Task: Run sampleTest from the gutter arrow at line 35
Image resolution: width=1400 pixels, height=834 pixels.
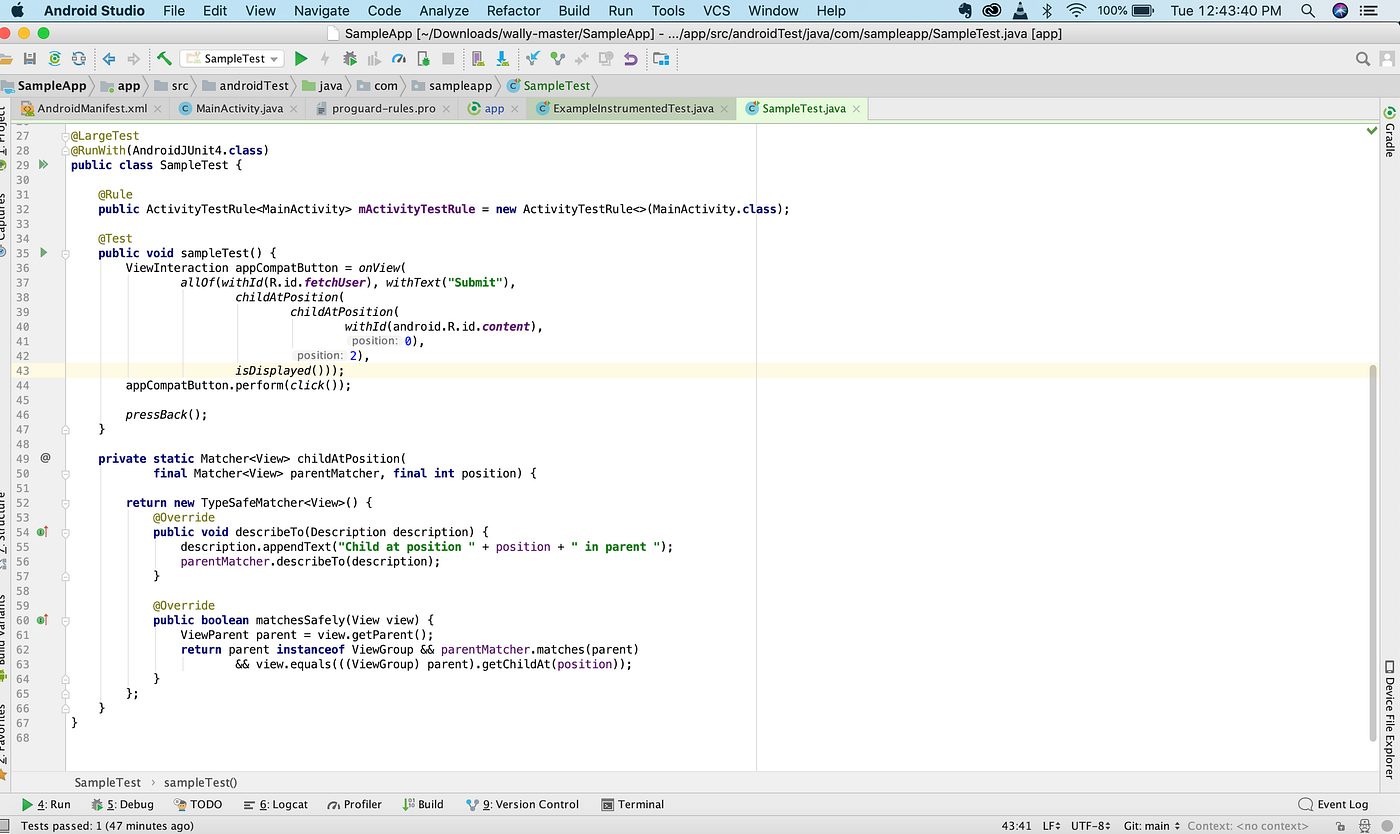Action: coord(44,253)
